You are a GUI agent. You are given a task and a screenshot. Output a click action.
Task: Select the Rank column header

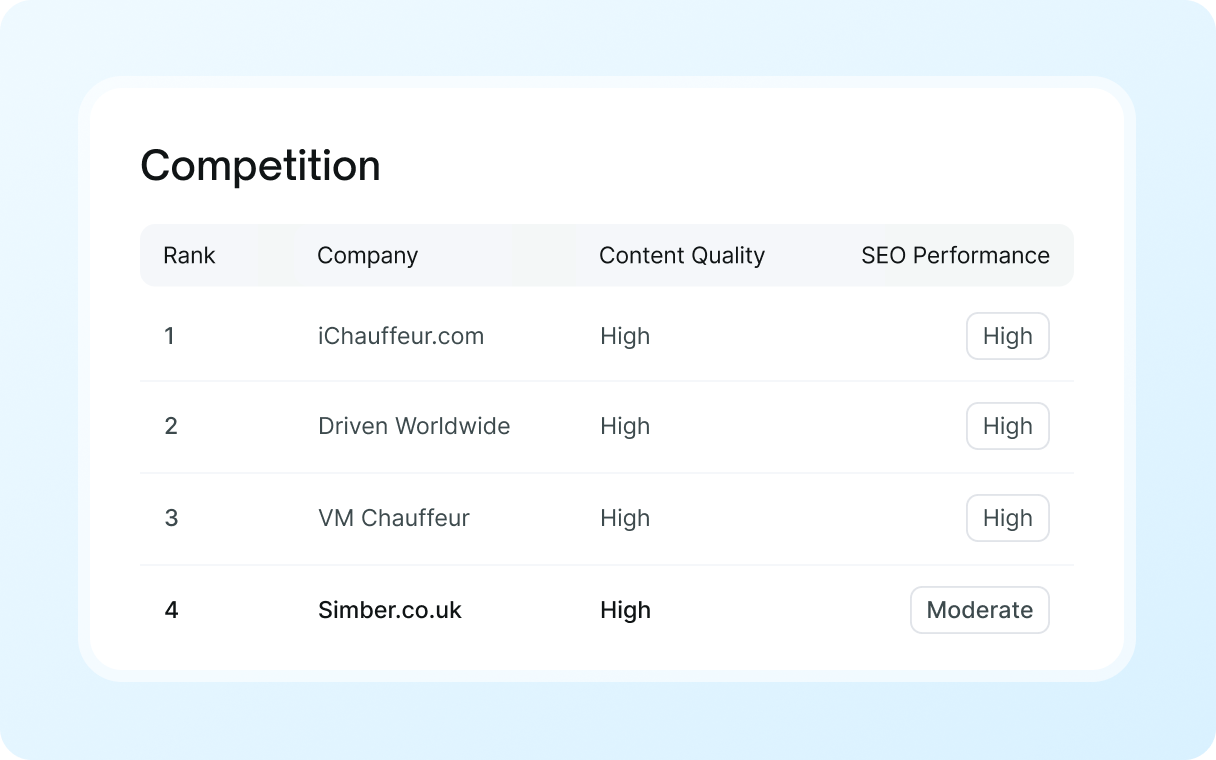[189, 255]
